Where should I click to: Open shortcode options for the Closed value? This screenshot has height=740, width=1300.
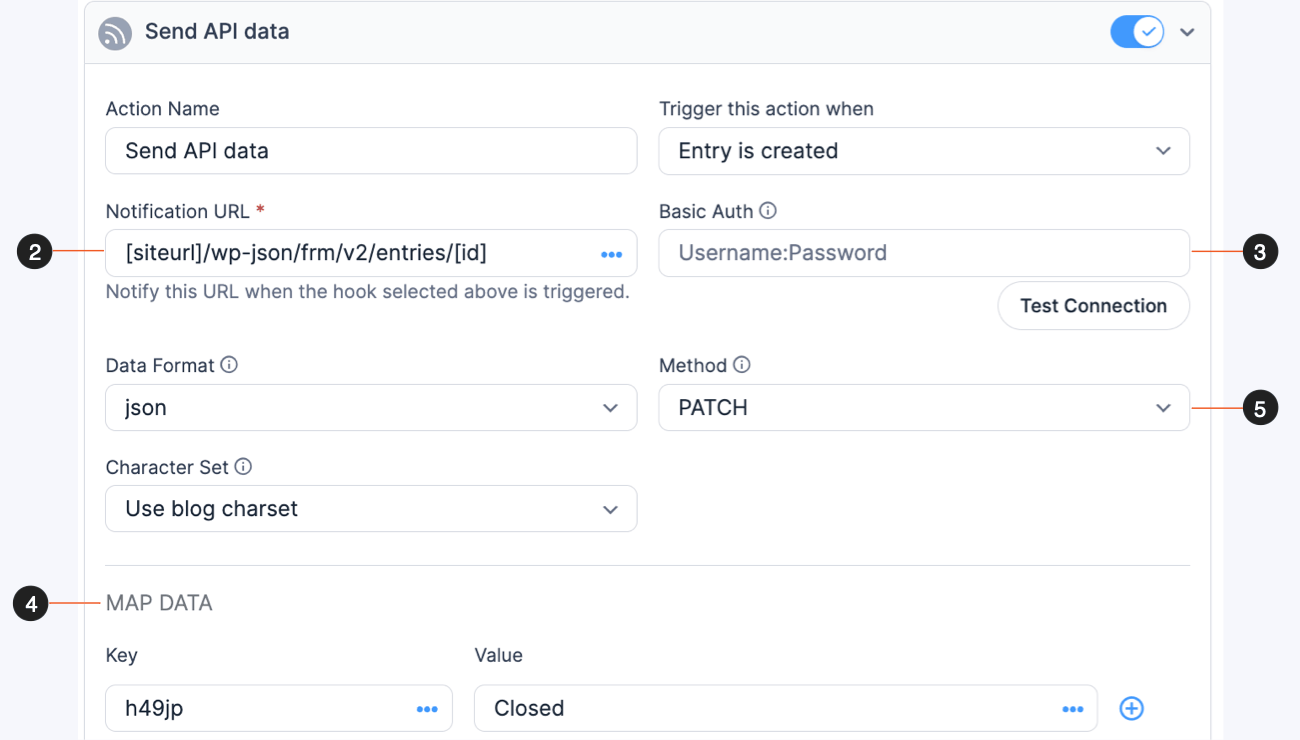[1071, 708]
